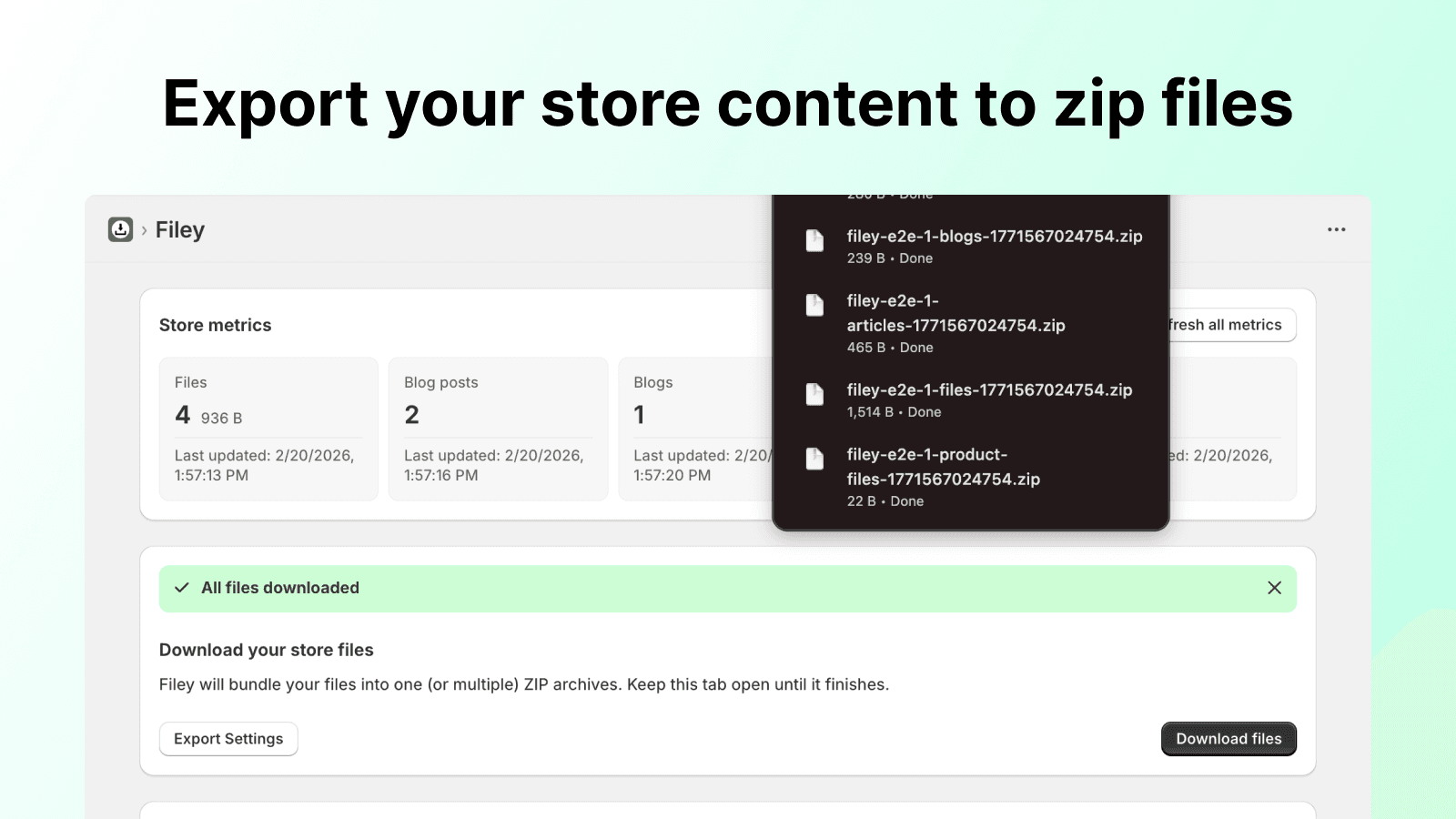
Task: Click file icon for product-files zip download
Action: pyautogui.click(x=814, y=459)
